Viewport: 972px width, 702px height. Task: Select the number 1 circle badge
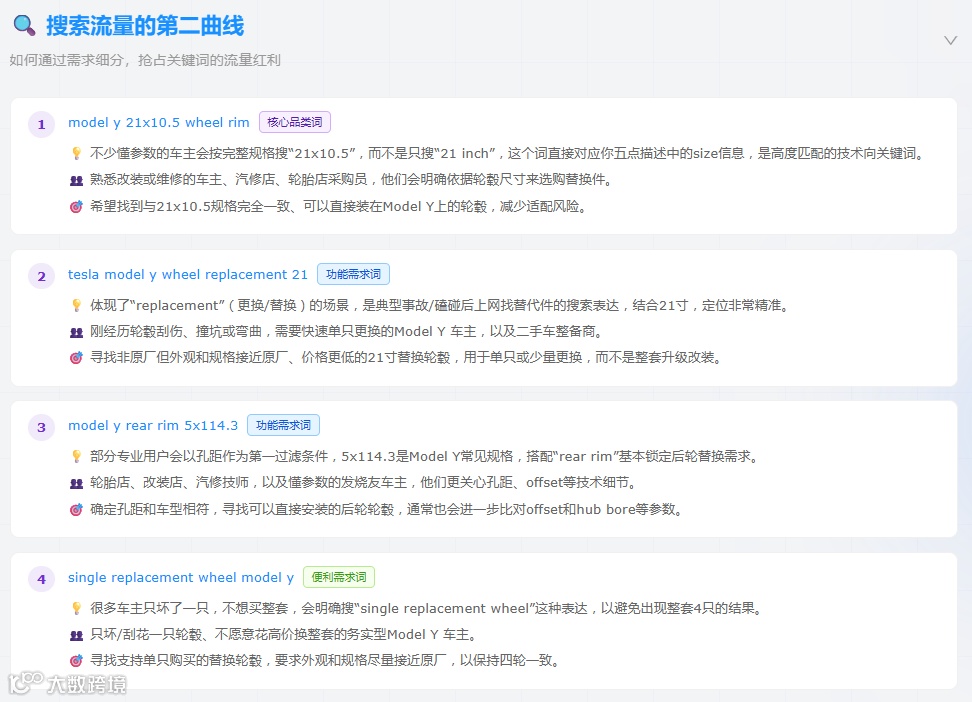[x=42, y=124]
